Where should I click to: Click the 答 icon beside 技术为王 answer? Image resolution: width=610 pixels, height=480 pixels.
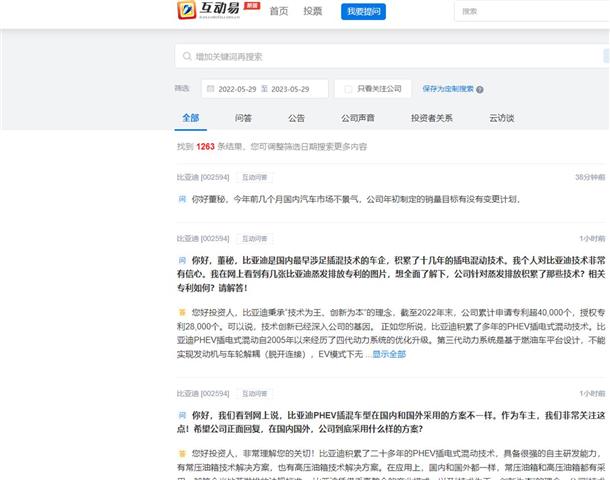coord(182,312)
